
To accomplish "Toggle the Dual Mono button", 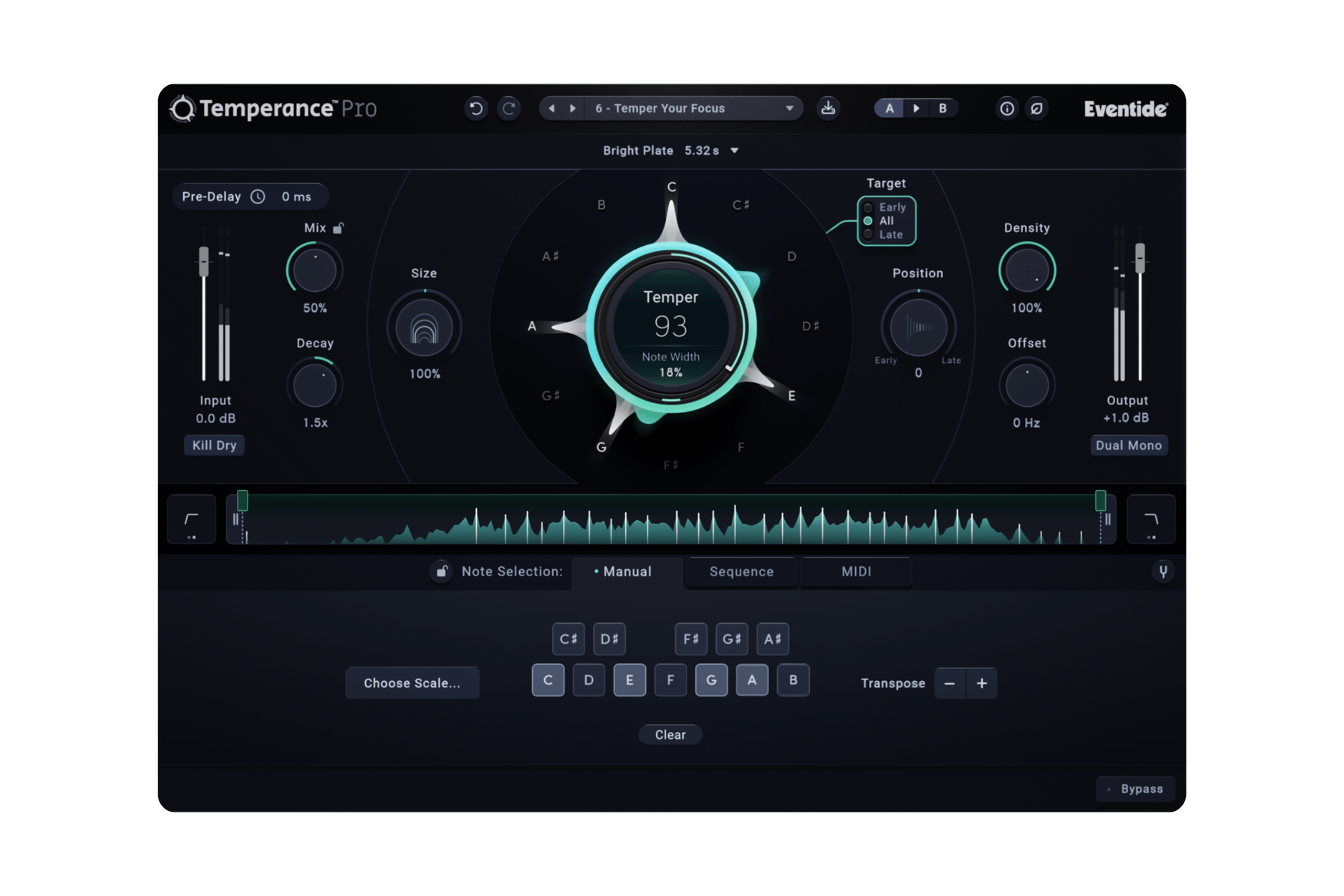I will coord(1129,445).
